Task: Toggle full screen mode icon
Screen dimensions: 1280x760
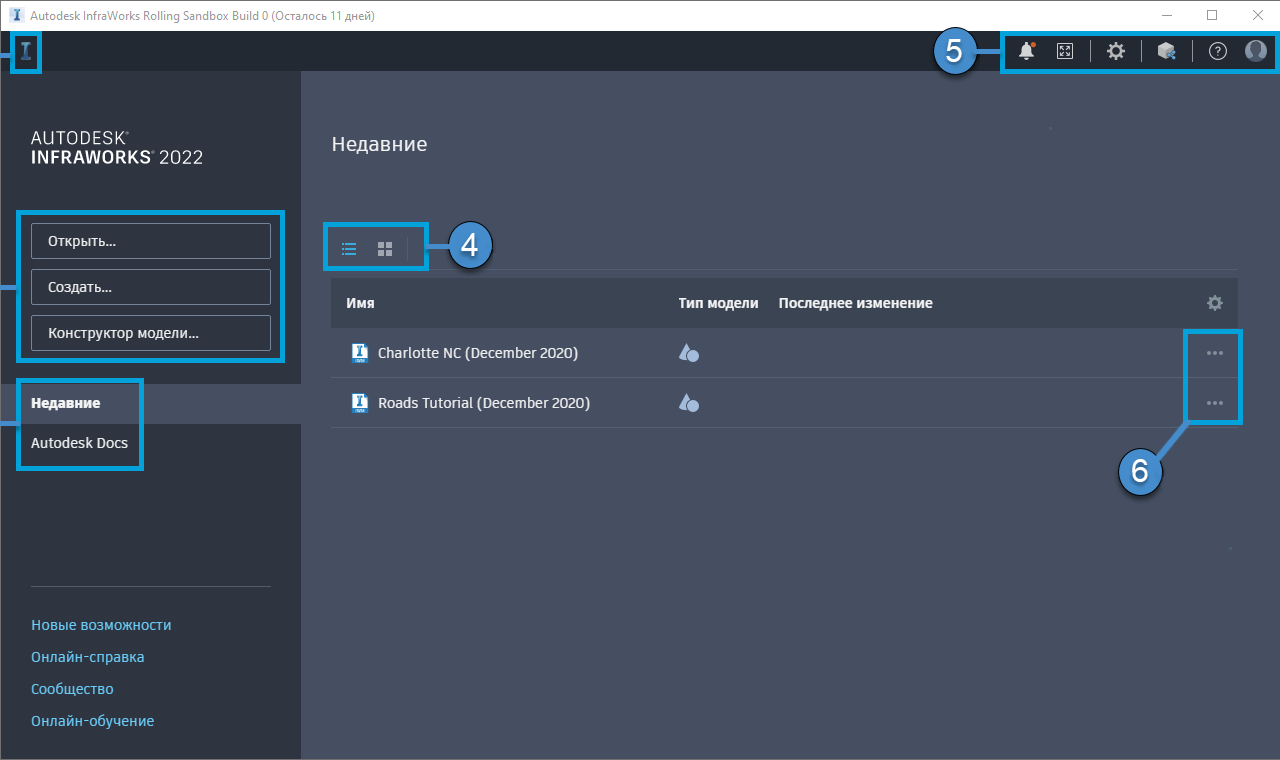Action: pyautogui.click(x=1065, y=51)
